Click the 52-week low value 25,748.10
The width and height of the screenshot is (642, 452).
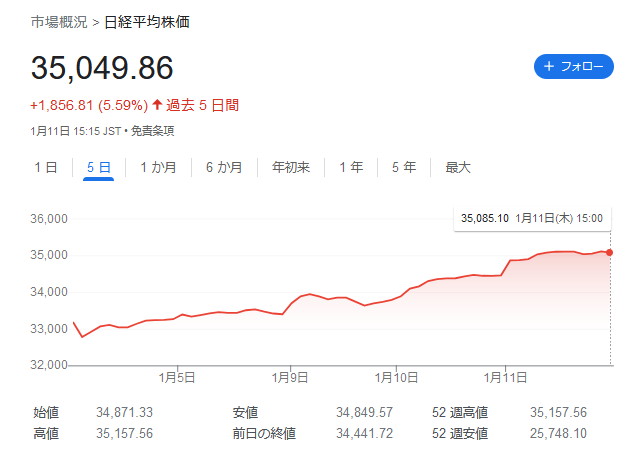tap(558, 433)
